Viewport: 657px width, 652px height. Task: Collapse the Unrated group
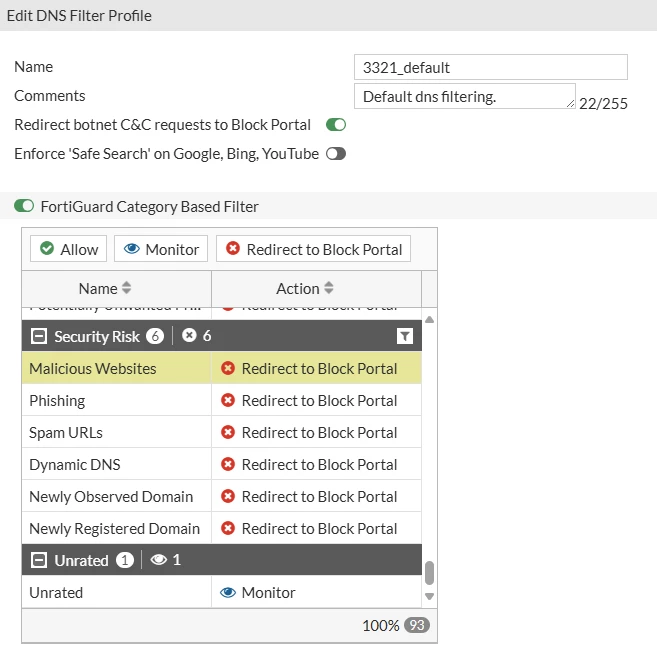(39, 560)
